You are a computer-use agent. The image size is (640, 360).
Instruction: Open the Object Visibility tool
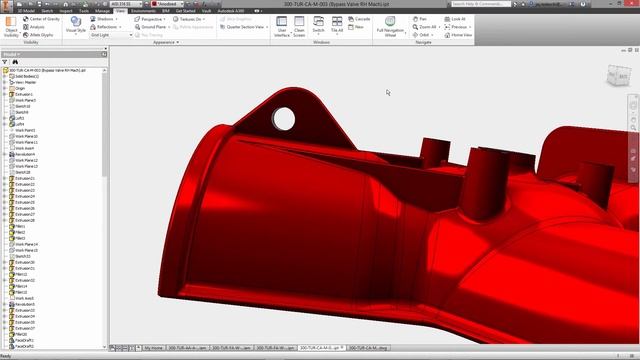coord(11,27)
